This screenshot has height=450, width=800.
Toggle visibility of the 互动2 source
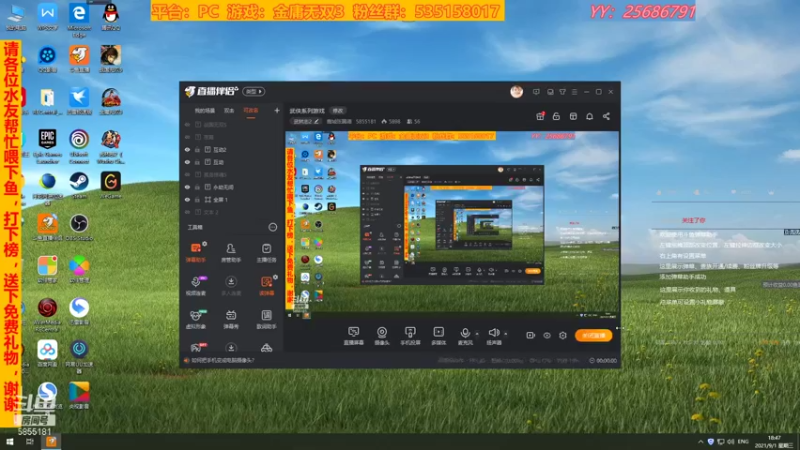(187, 149)
